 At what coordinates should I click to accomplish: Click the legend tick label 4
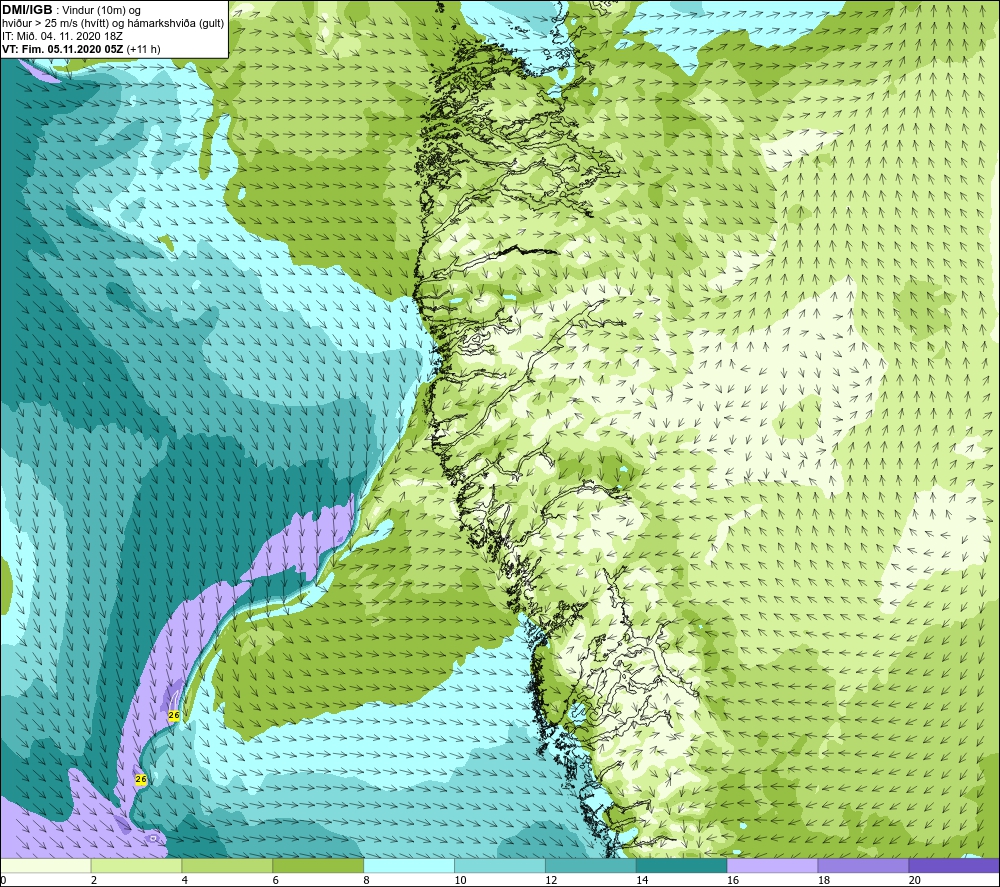(184, 880)
